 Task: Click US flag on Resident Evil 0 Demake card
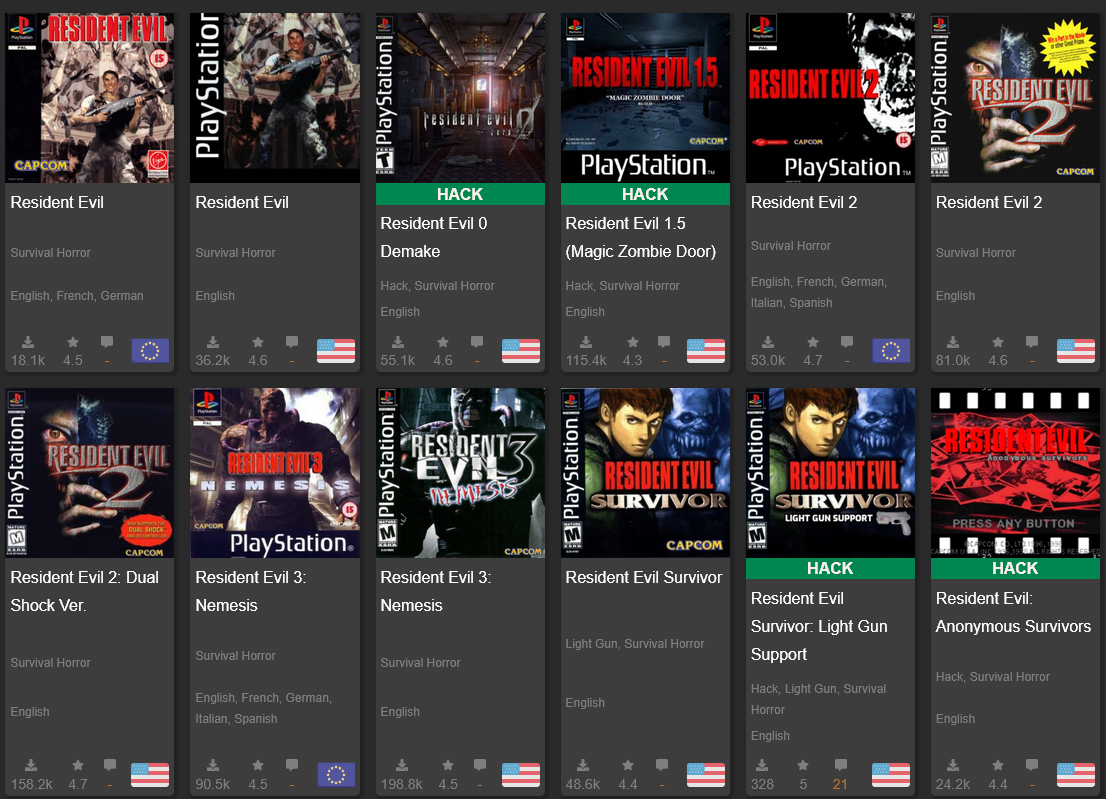click(521, 350)
